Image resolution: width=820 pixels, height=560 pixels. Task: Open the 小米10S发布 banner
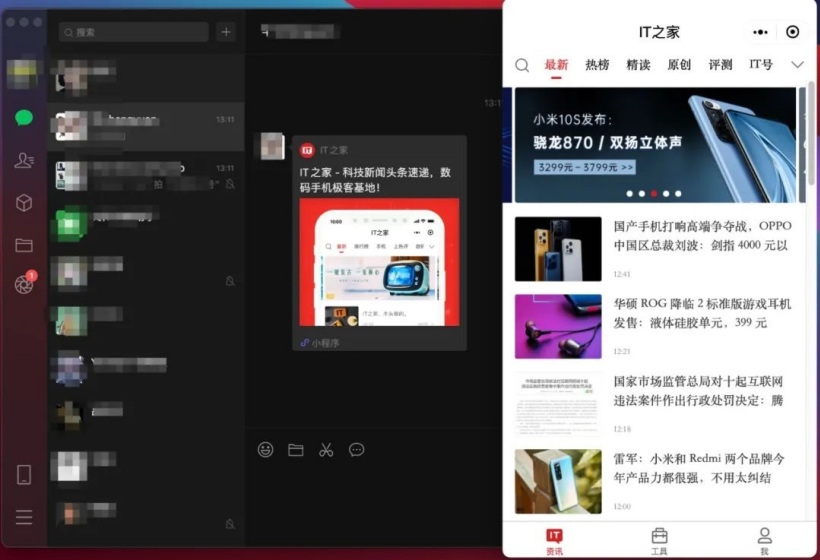pyautogui.click(x=655, y=145)
